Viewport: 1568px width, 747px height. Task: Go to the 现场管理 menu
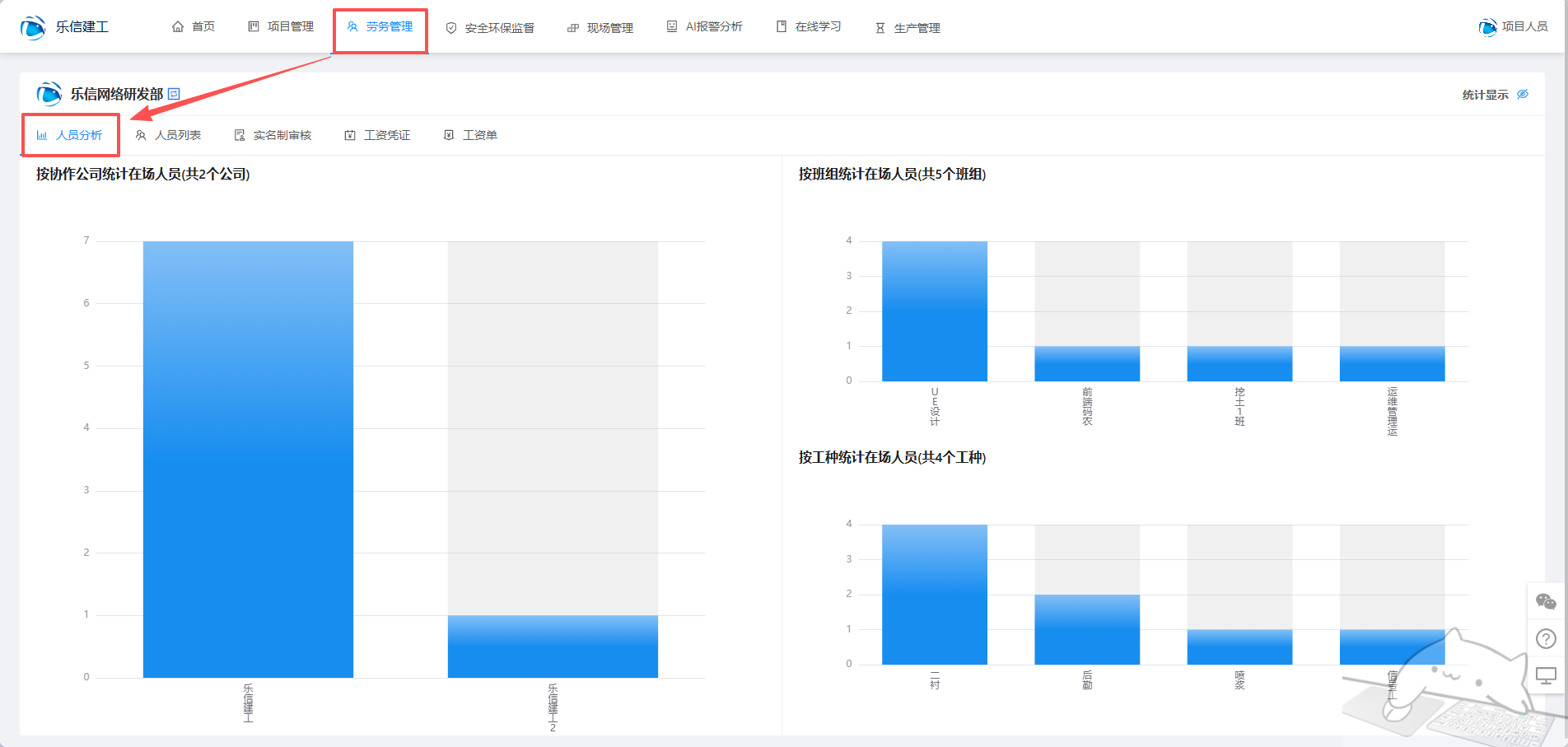pyautogui.click(x=600, y=28)
